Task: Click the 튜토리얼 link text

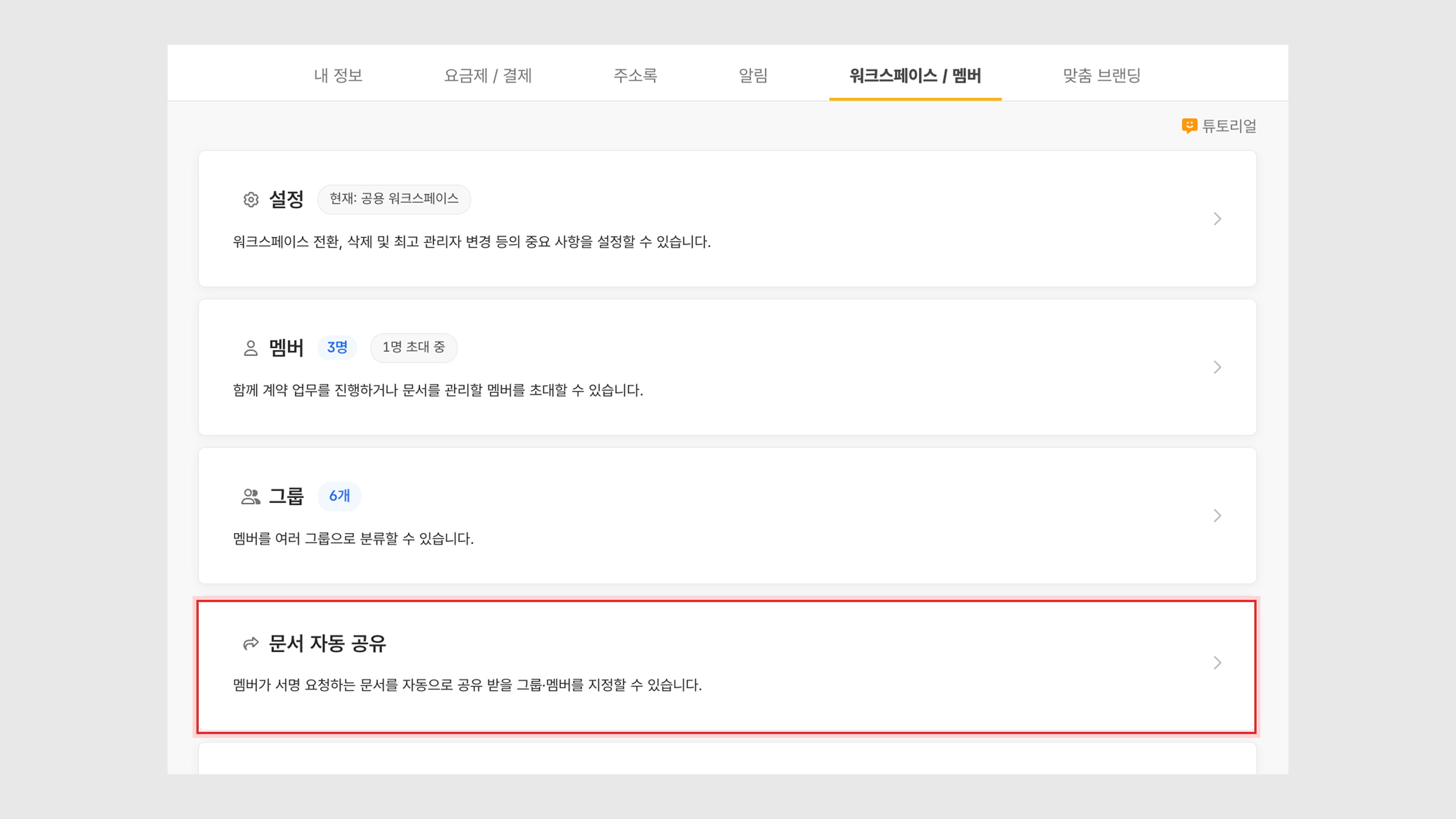Action: pyautogui.click(x=1229, y=126)
